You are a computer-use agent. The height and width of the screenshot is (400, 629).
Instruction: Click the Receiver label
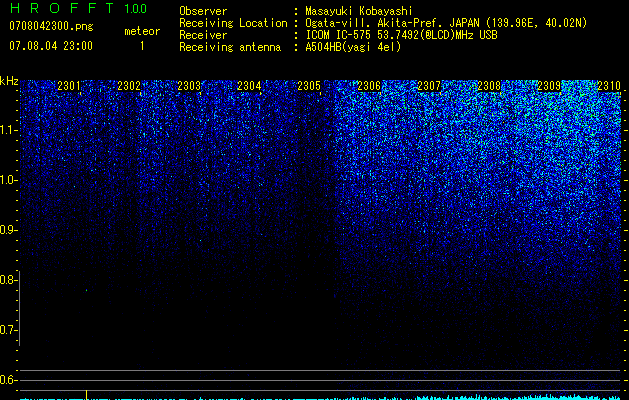coord(203,35)
